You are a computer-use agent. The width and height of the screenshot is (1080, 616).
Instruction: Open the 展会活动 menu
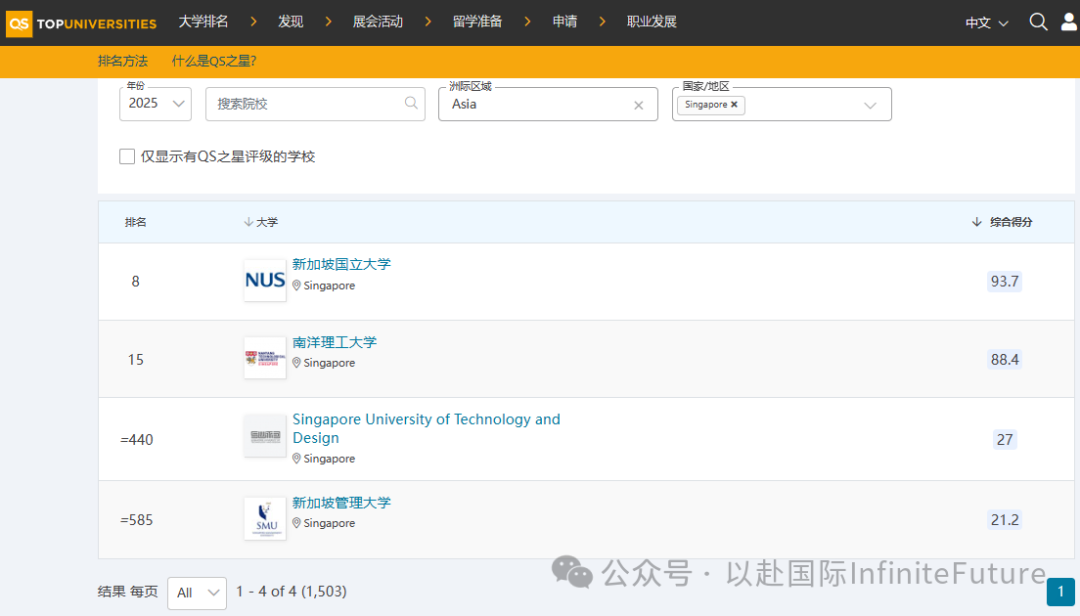[x=377, y=22]
